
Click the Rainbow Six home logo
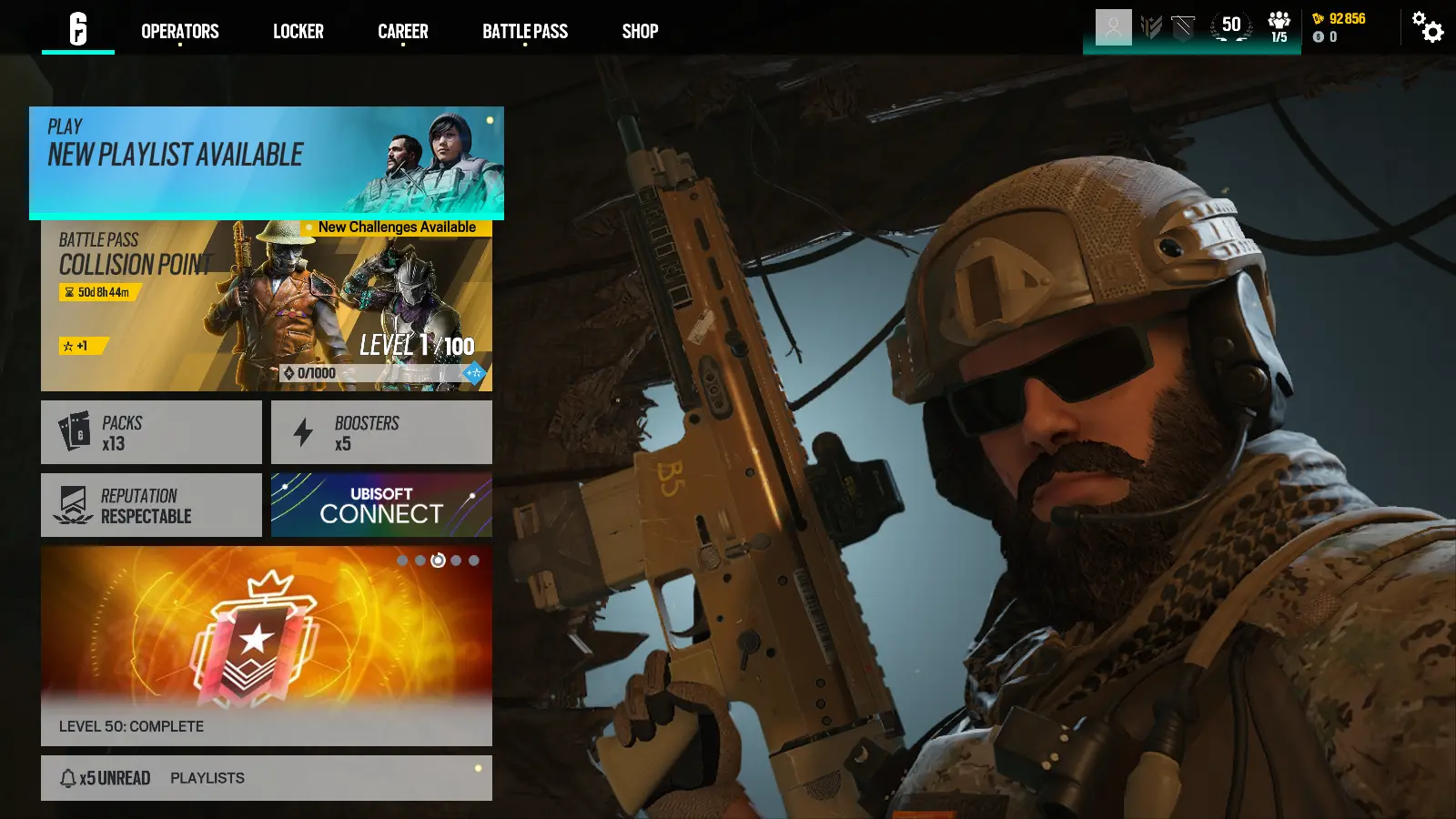(x=78, y=29)
